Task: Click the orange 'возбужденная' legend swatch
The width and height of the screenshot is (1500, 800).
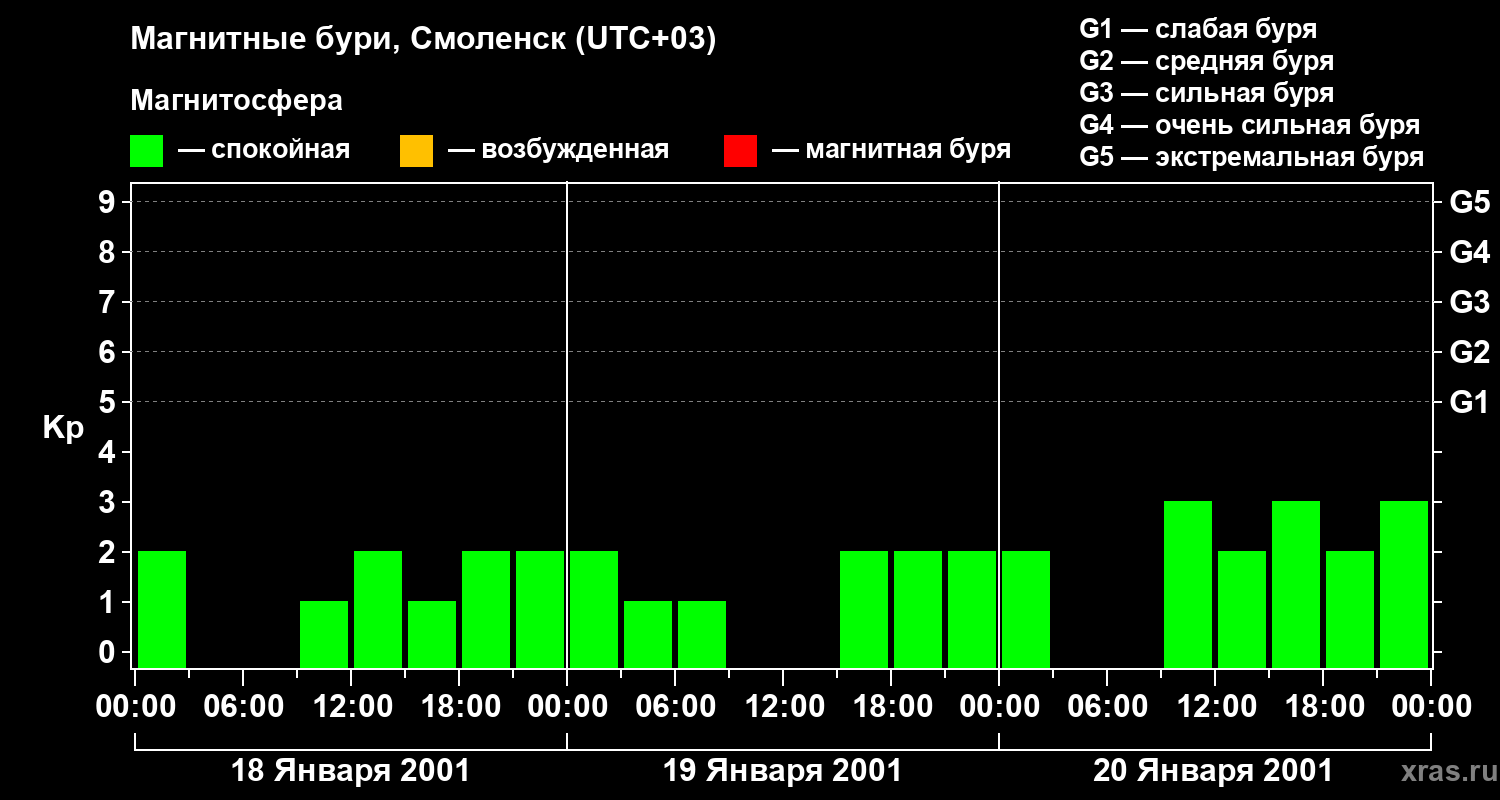Action: pos(416,151)
